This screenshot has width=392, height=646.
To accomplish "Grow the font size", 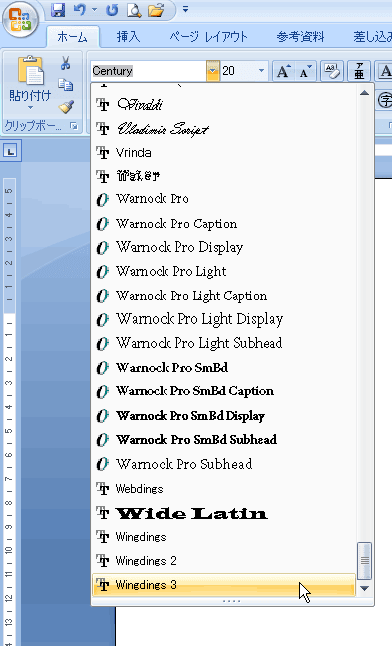I will (284, 71).
